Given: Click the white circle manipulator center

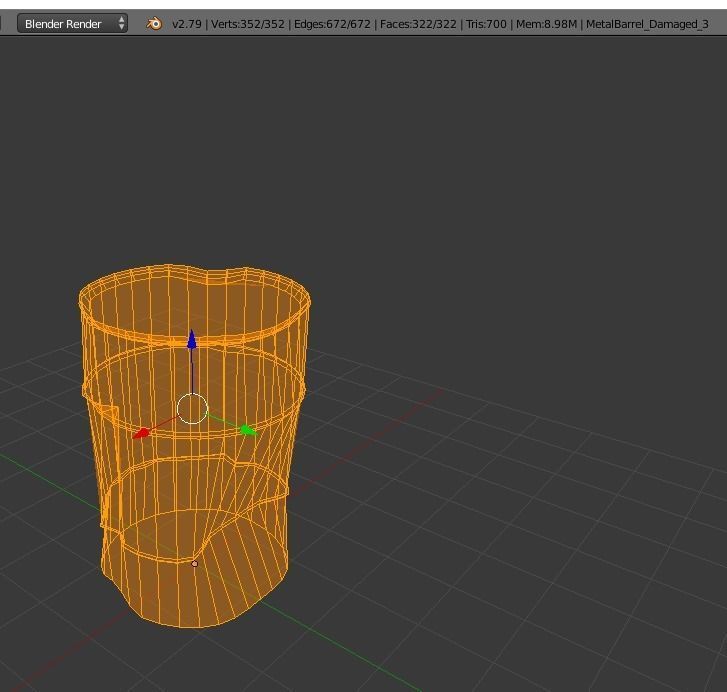Looking at the screenshot, I should coord(192,408).
